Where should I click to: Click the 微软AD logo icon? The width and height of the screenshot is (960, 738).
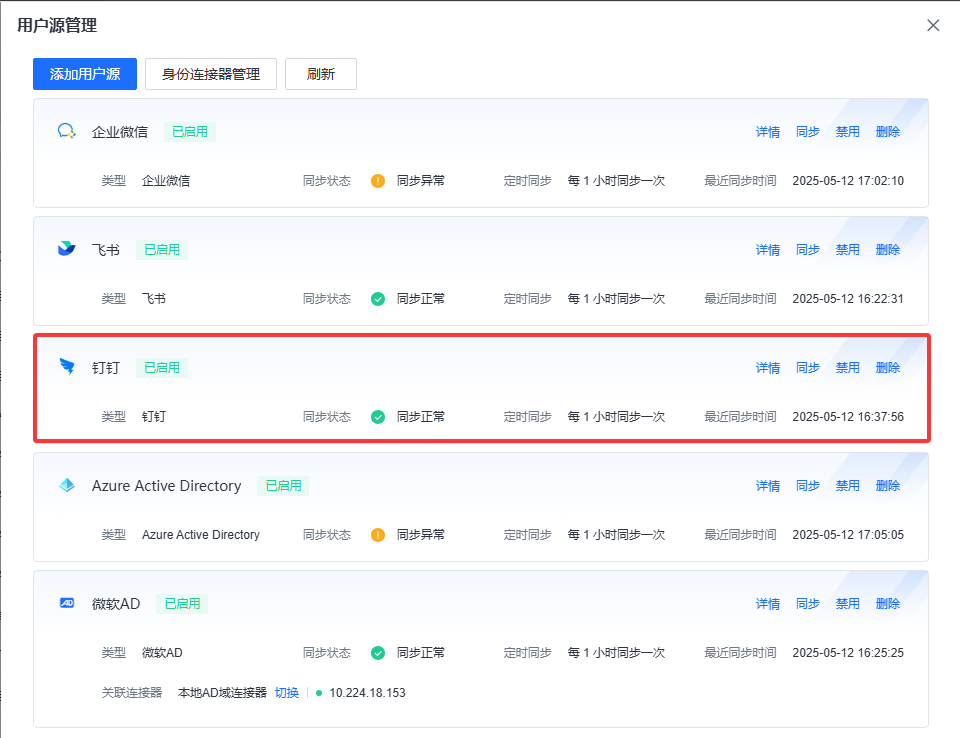click(67, 603)
